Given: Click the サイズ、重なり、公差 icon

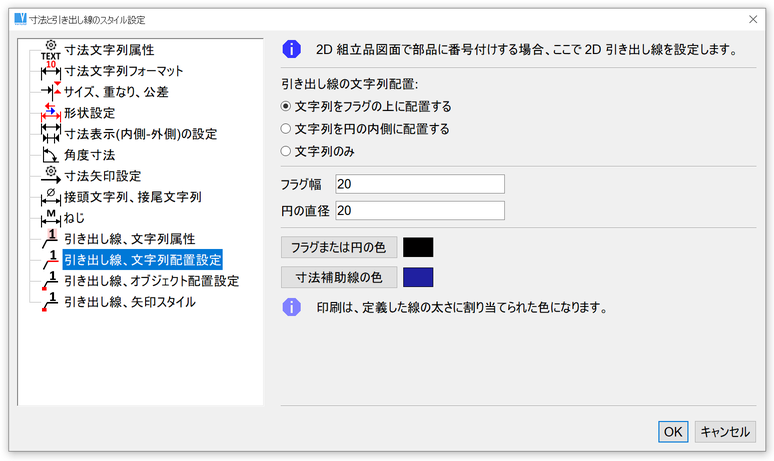Looking at the screenshot, I should (x=50, y=92).
